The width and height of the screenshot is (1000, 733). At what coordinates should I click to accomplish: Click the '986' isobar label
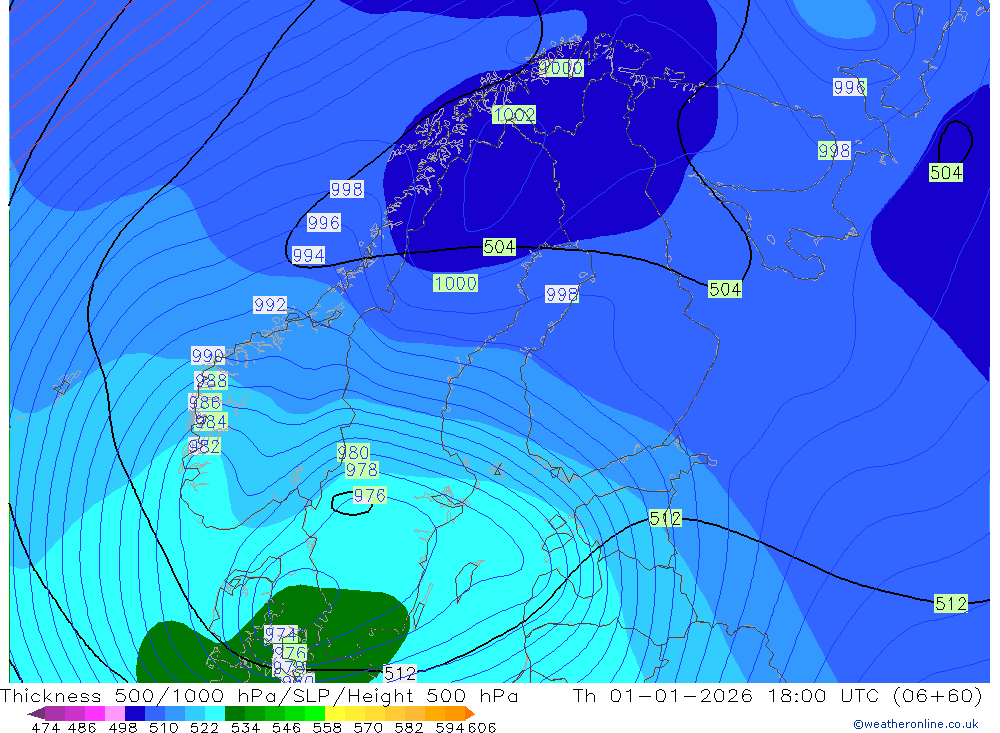pyautogui.click(x=205, y=403)
